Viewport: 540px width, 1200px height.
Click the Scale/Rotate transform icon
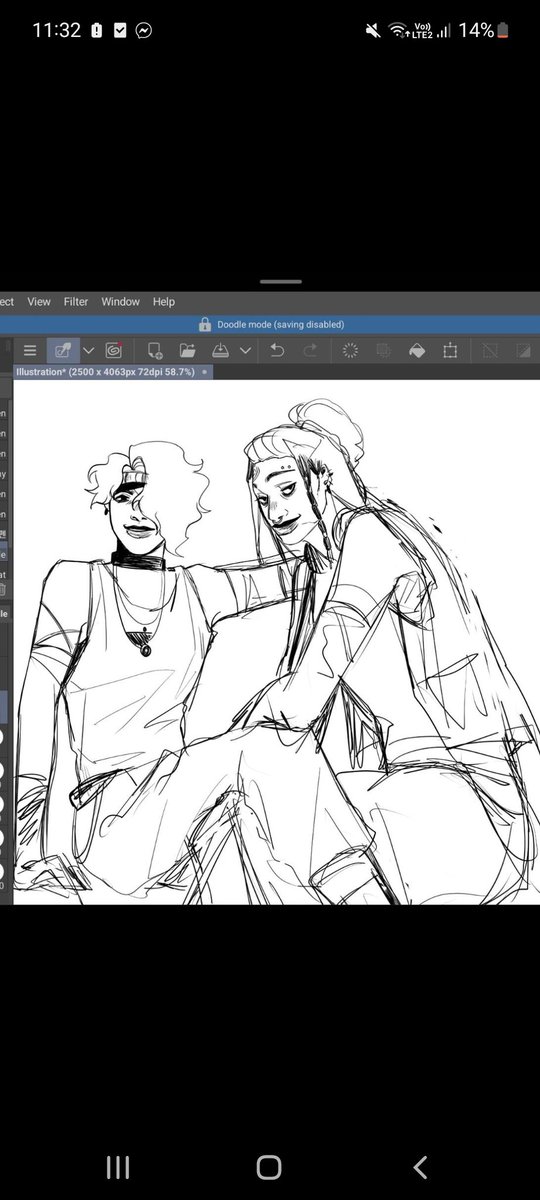[x=450, y=350]
